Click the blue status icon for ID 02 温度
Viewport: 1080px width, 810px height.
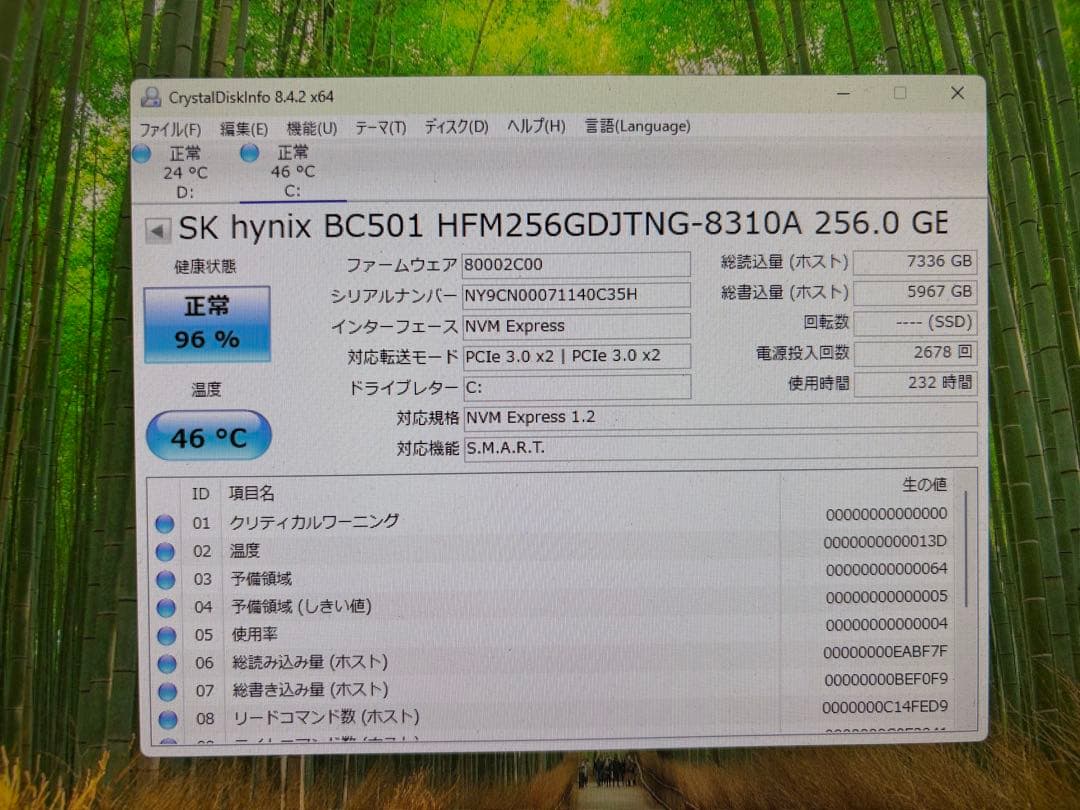pos(165,552)
